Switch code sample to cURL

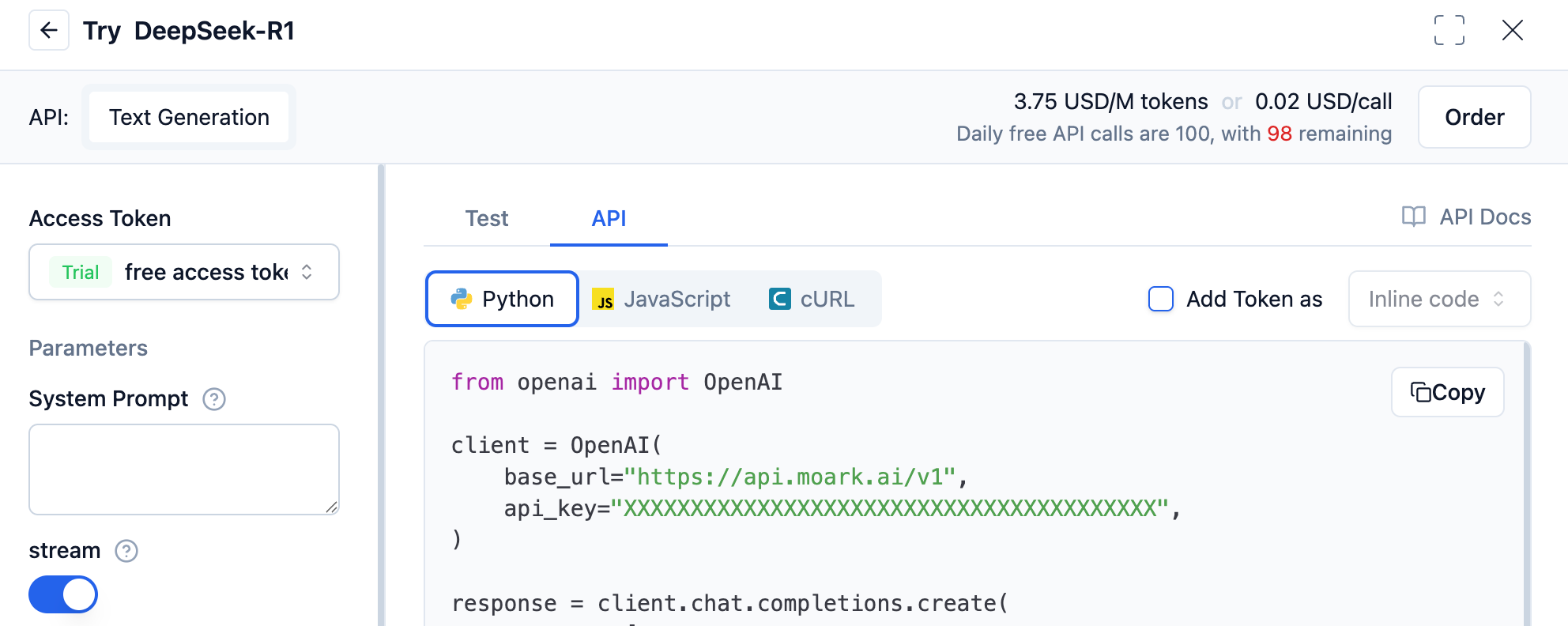tap(812, 299)
